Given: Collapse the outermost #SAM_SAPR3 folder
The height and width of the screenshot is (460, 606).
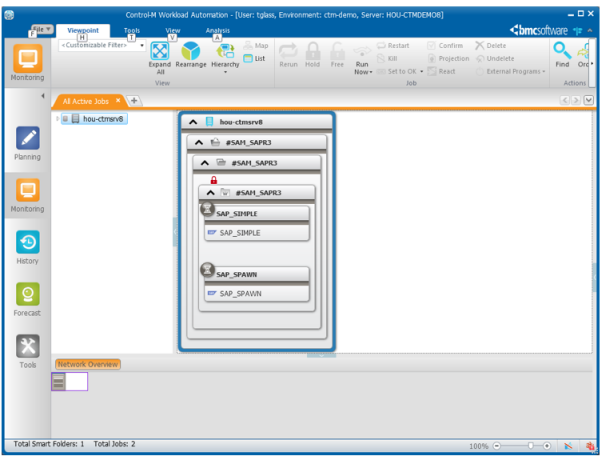Looking at the screenshot, I should pos(199,143).
